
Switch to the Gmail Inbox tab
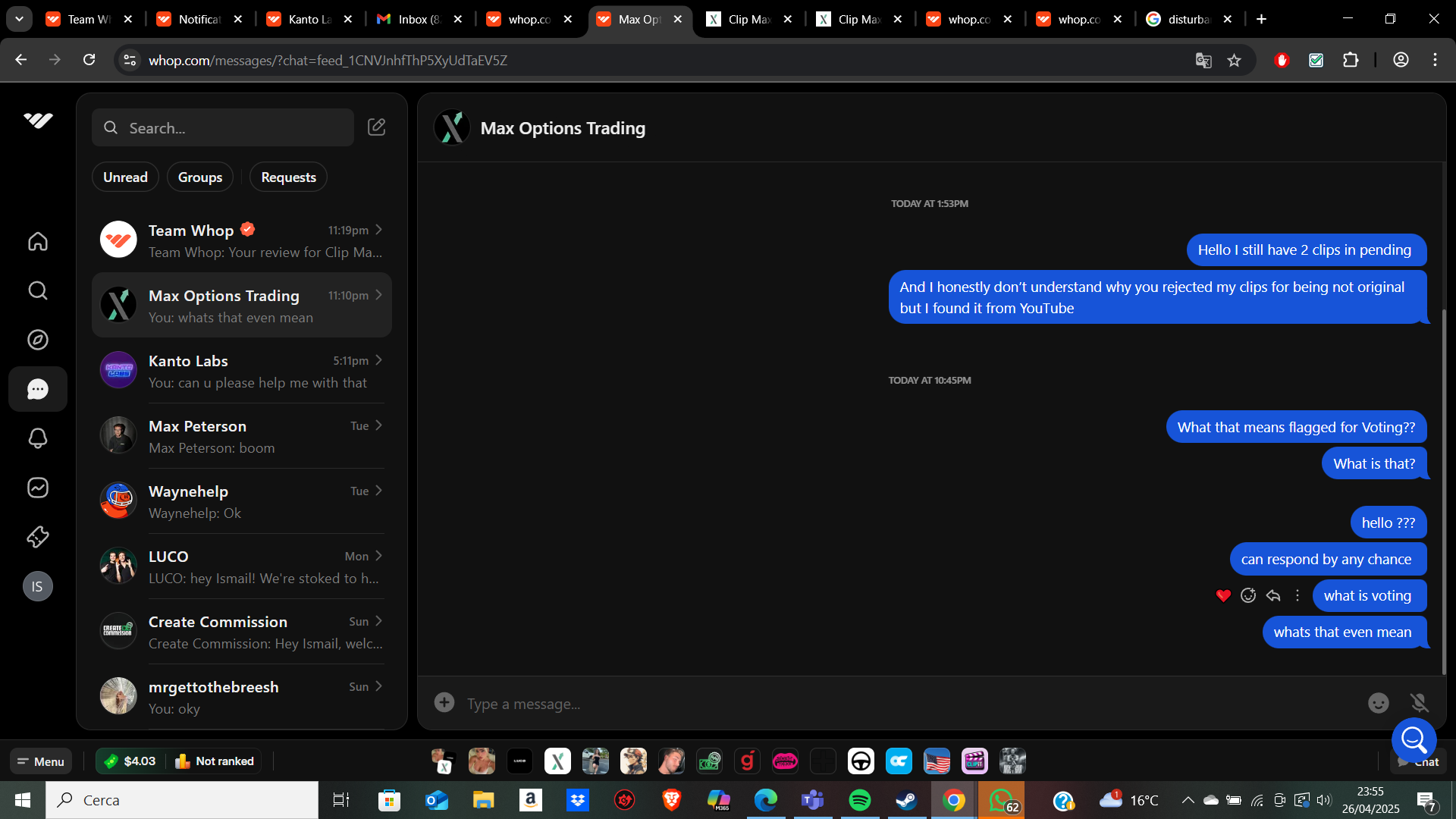click(x=419, y=19)
